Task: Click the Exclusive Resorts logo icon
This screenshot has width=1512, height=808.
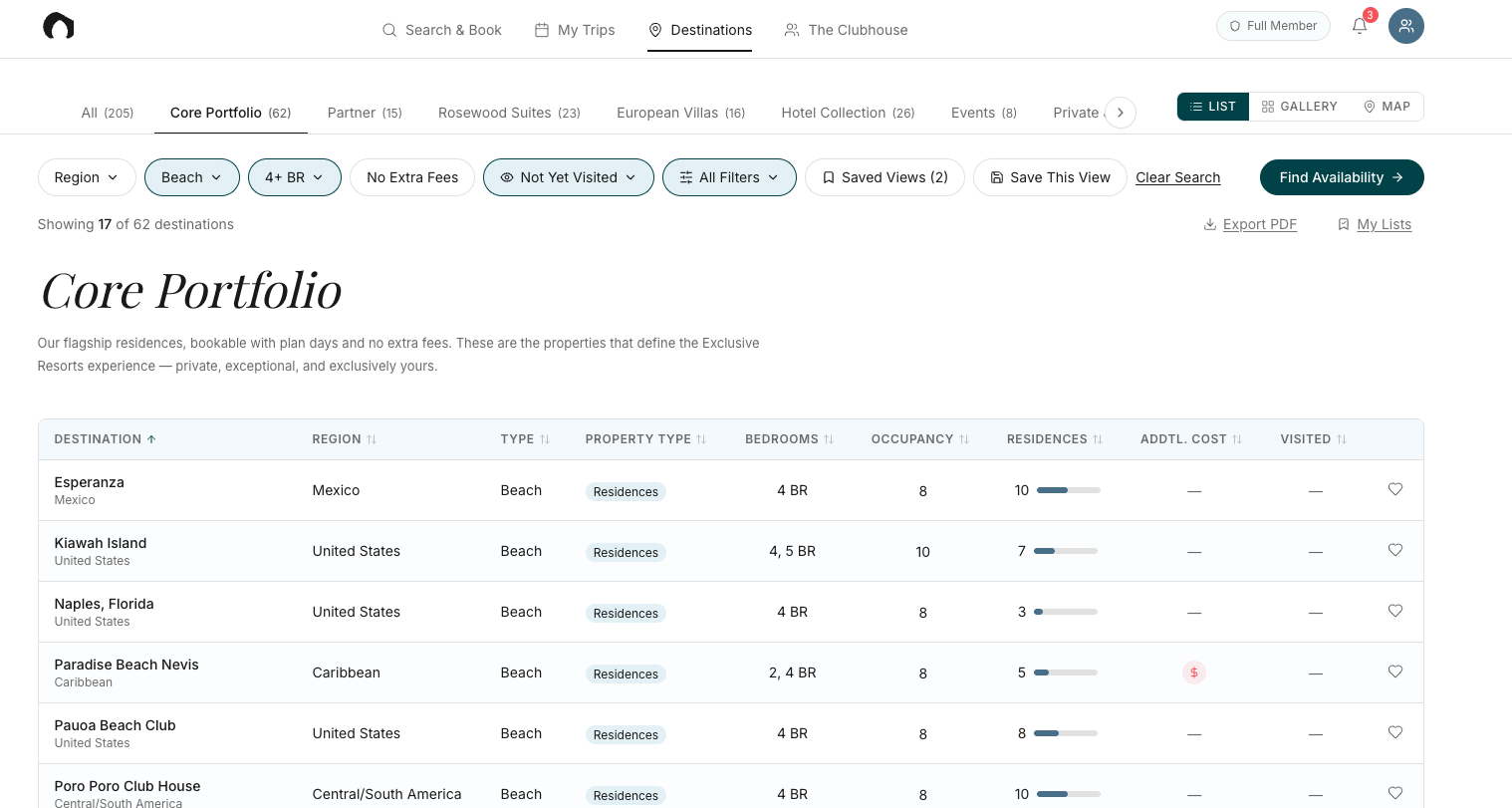Action: coord(59,26)
